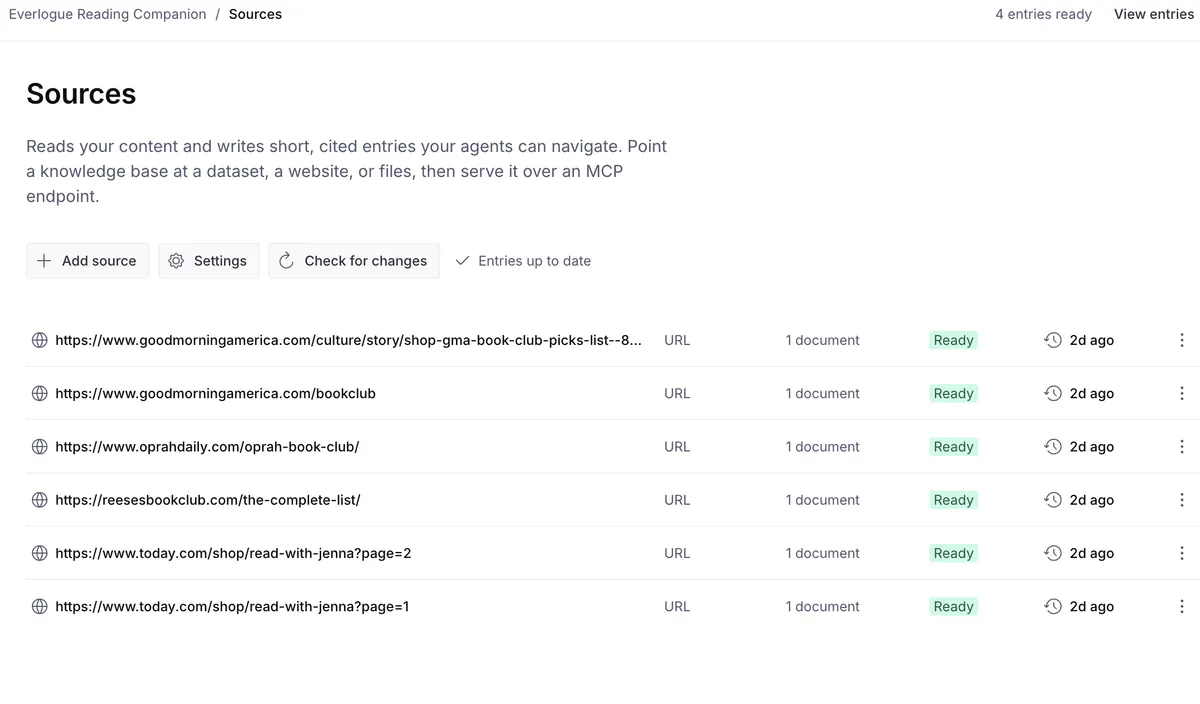The width and height of the screenshot is (1200, 704).
Task: Click history clock icon in reesesbookclub row
Action: 1053,499
